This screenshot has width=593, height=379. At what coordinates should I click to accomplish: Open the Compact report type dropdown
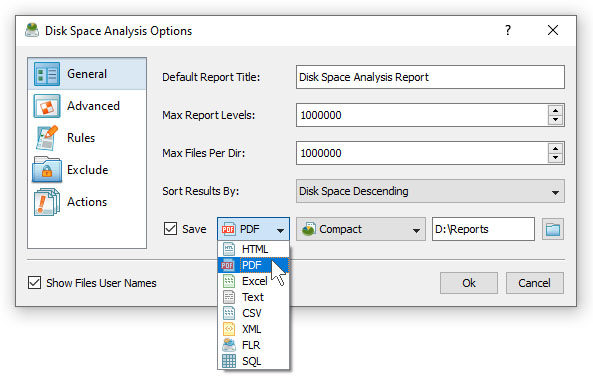pyautogui.click(x=361, y=229)
